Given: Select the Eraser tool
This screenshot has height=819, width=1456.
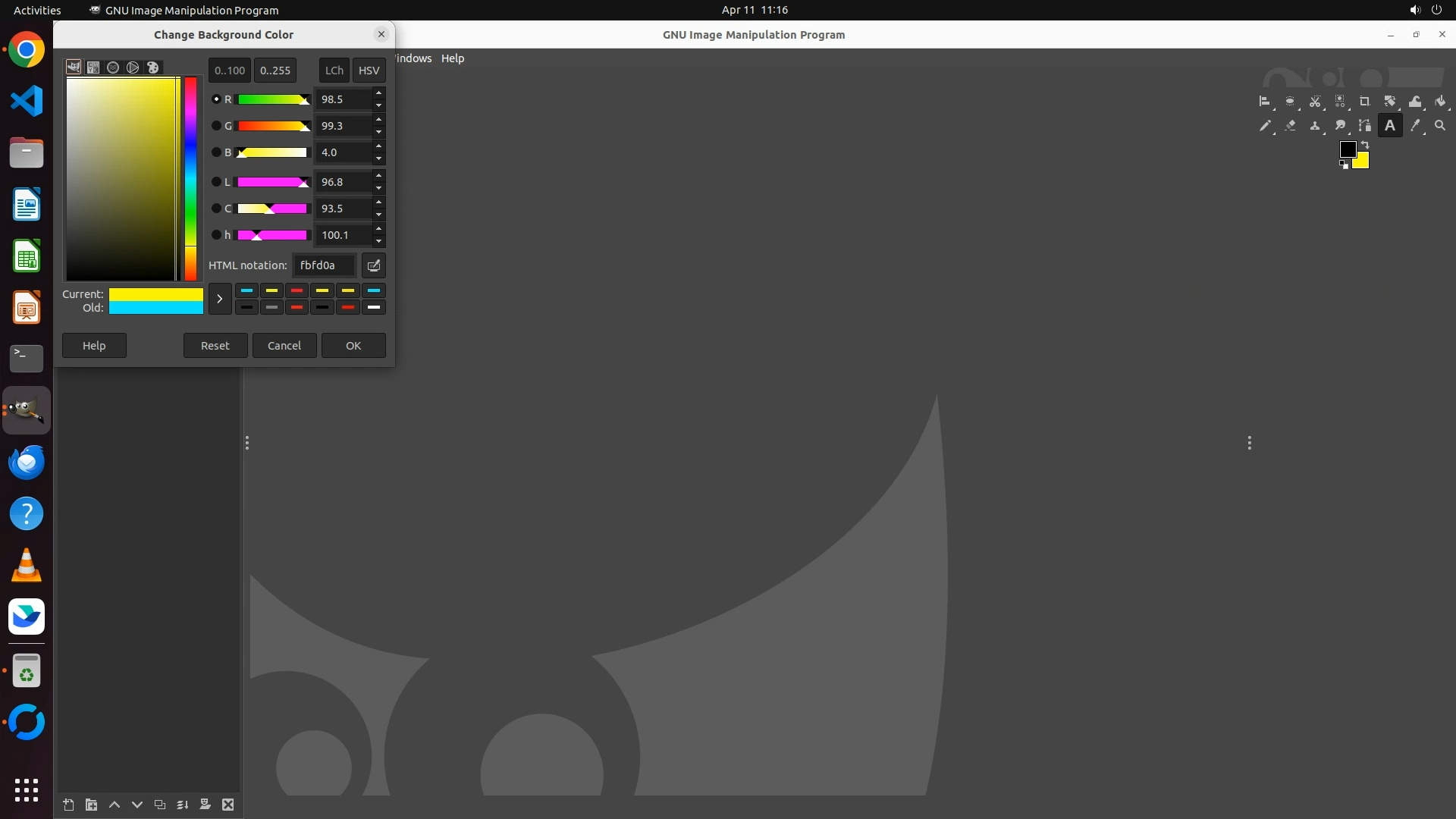Looking at the screenshot, I should click(1290, 126).
